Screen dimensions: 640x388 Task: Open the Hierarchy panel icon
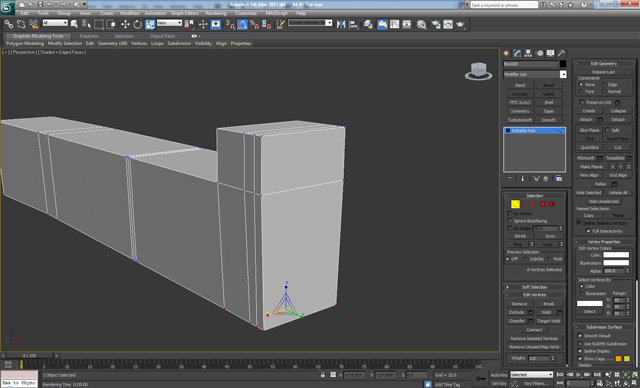tap(529, 53)
